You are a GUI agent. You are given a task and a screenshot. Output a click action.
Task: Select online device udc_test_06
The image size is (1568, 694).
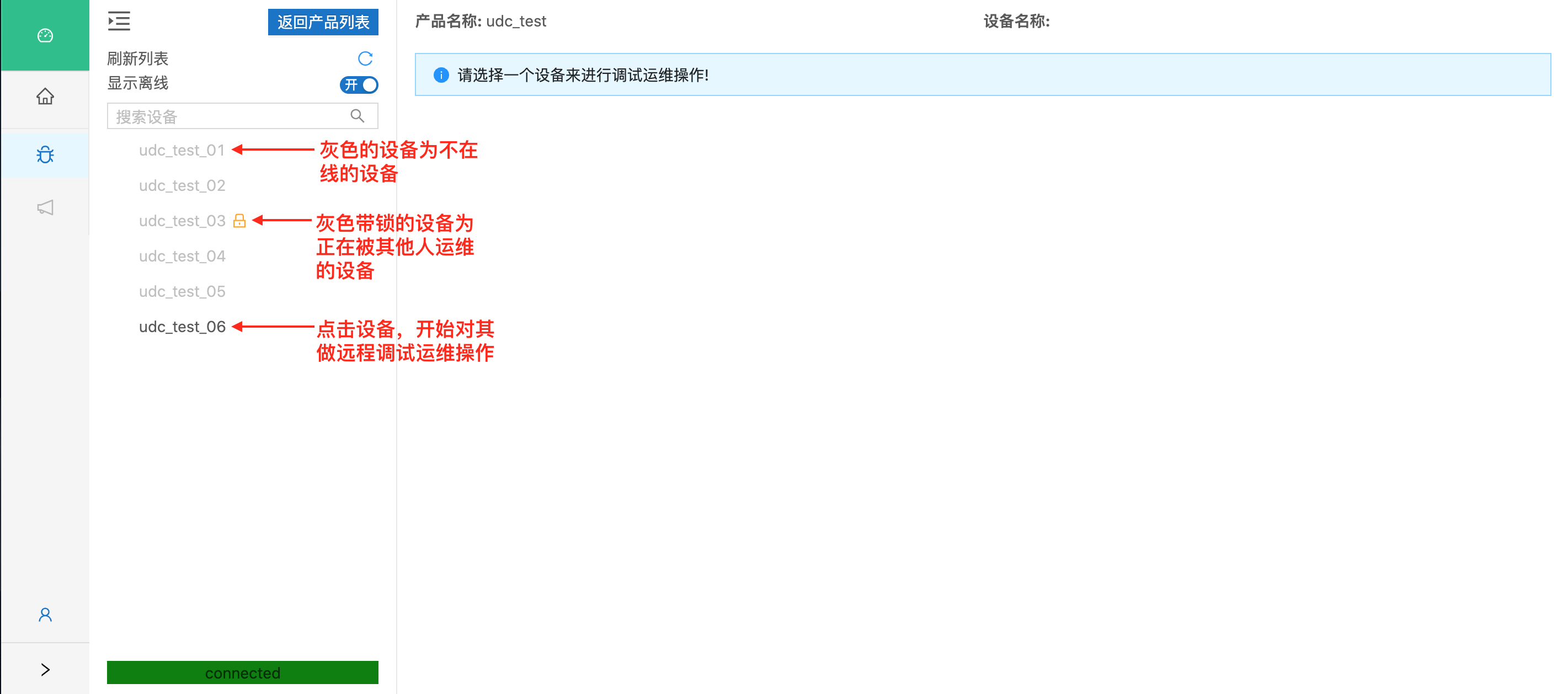tap(182, 327)
